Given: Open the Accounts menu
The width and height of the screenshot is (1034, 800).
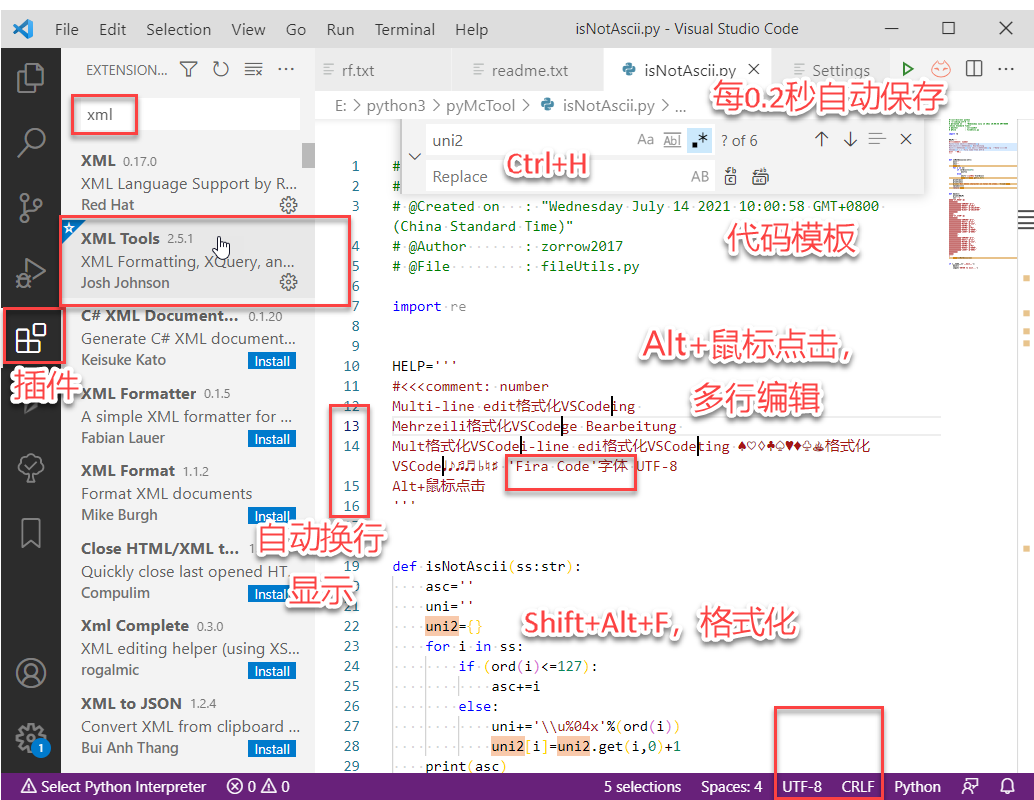Looking at the screenshot, I should (x=30, y=673).
